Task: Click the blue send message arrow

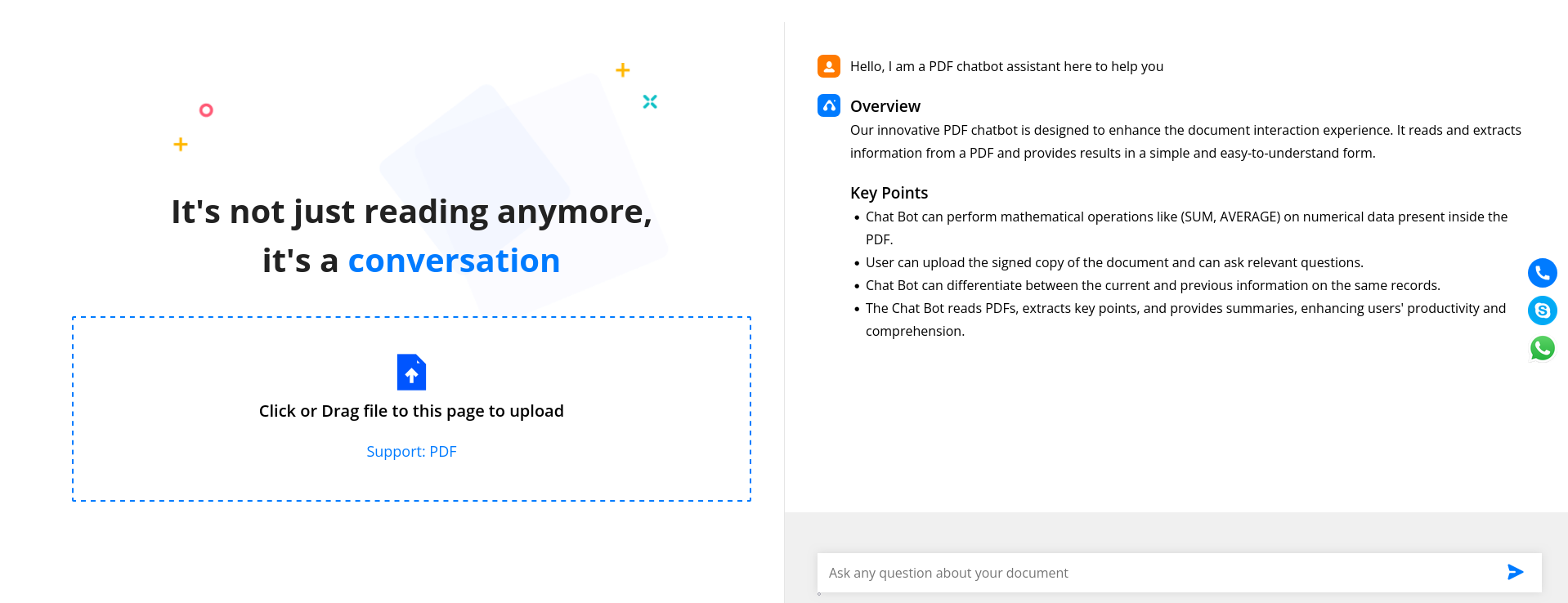Action: 1514,572
